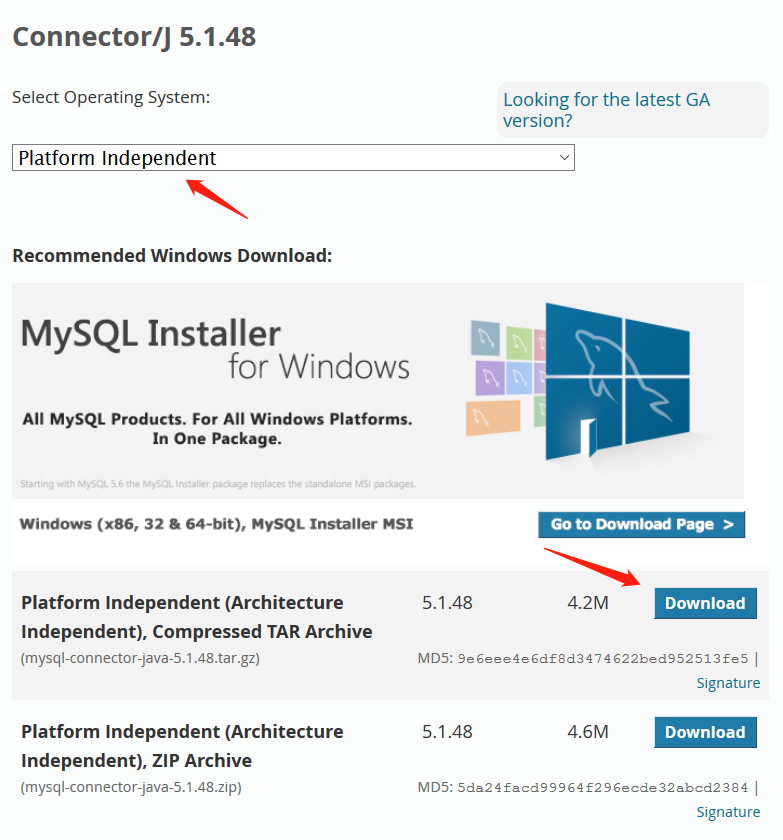Click the 4.2M file size value

coord(588,603)
